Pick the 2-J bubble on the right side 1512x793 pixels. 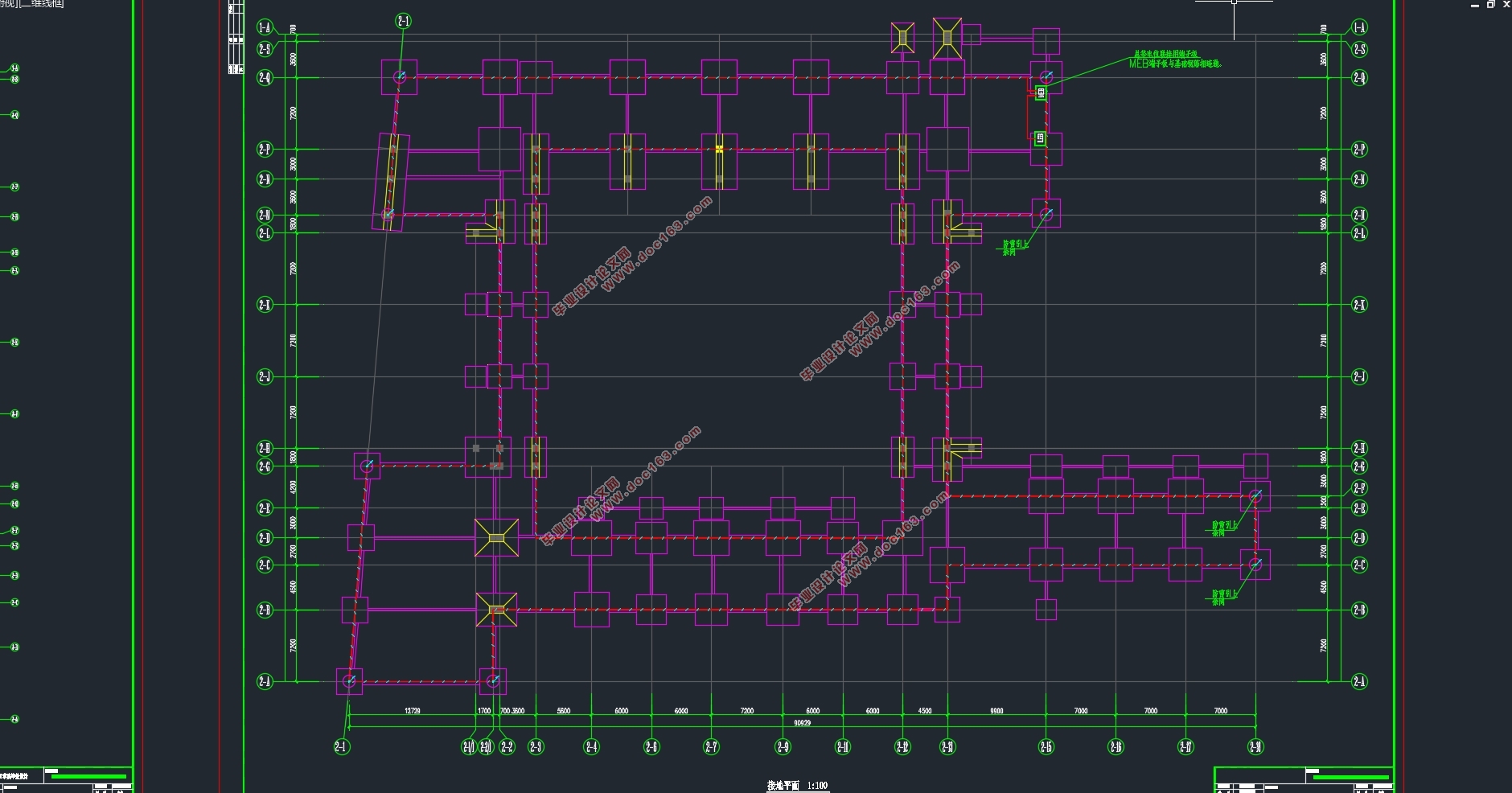click(1359, 376)
